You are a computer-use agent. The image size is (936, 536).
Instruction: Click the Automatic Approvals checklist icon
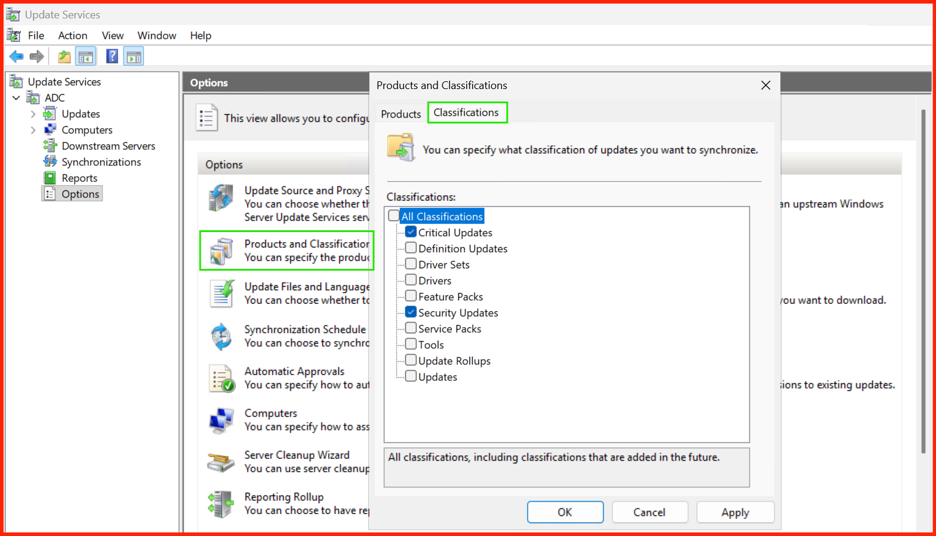tap(221, 378)
